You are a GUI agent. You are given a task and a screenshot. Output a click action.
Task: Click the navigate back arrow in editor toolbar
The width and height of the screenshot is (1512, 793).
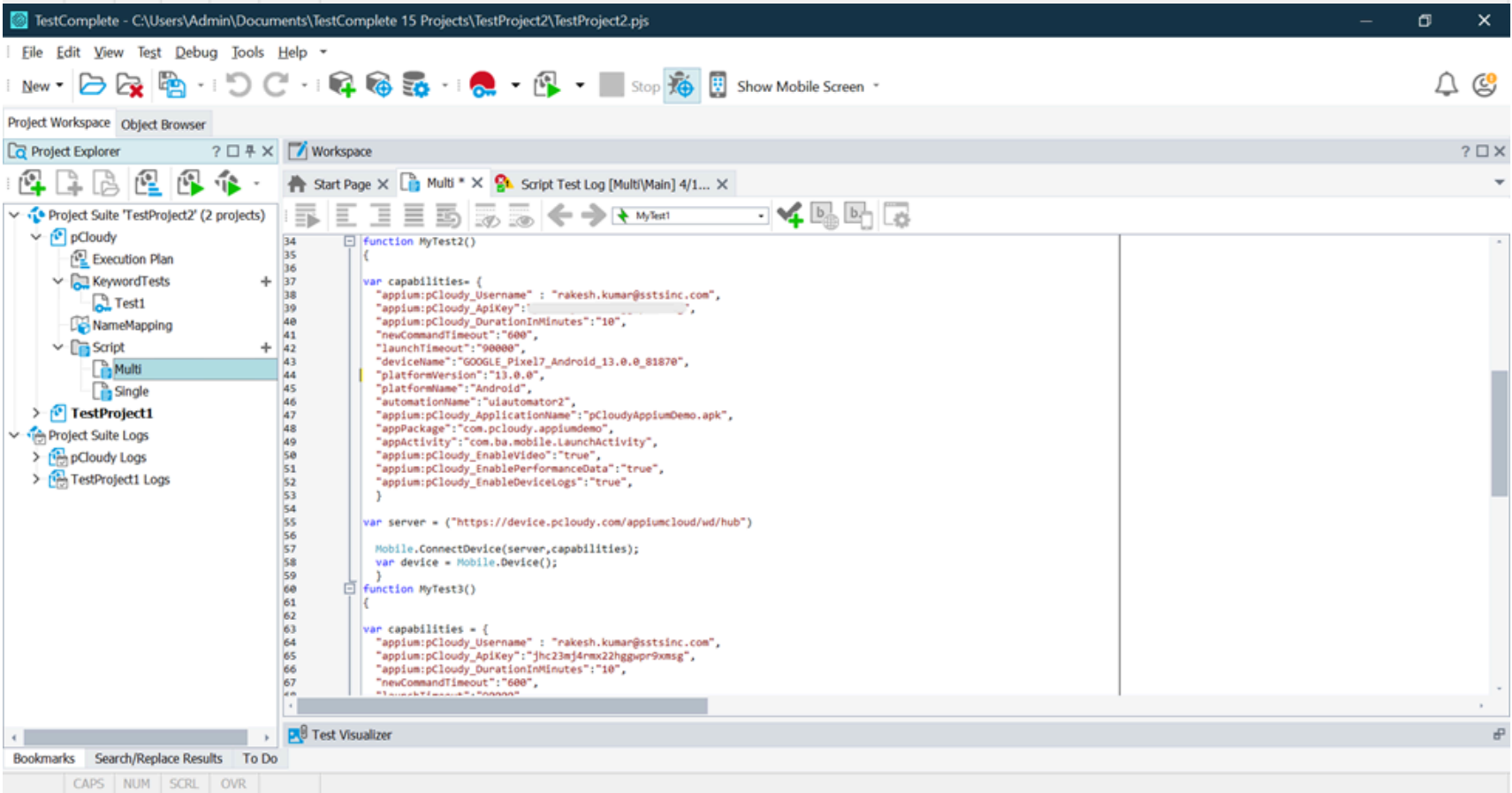point(559,215)
